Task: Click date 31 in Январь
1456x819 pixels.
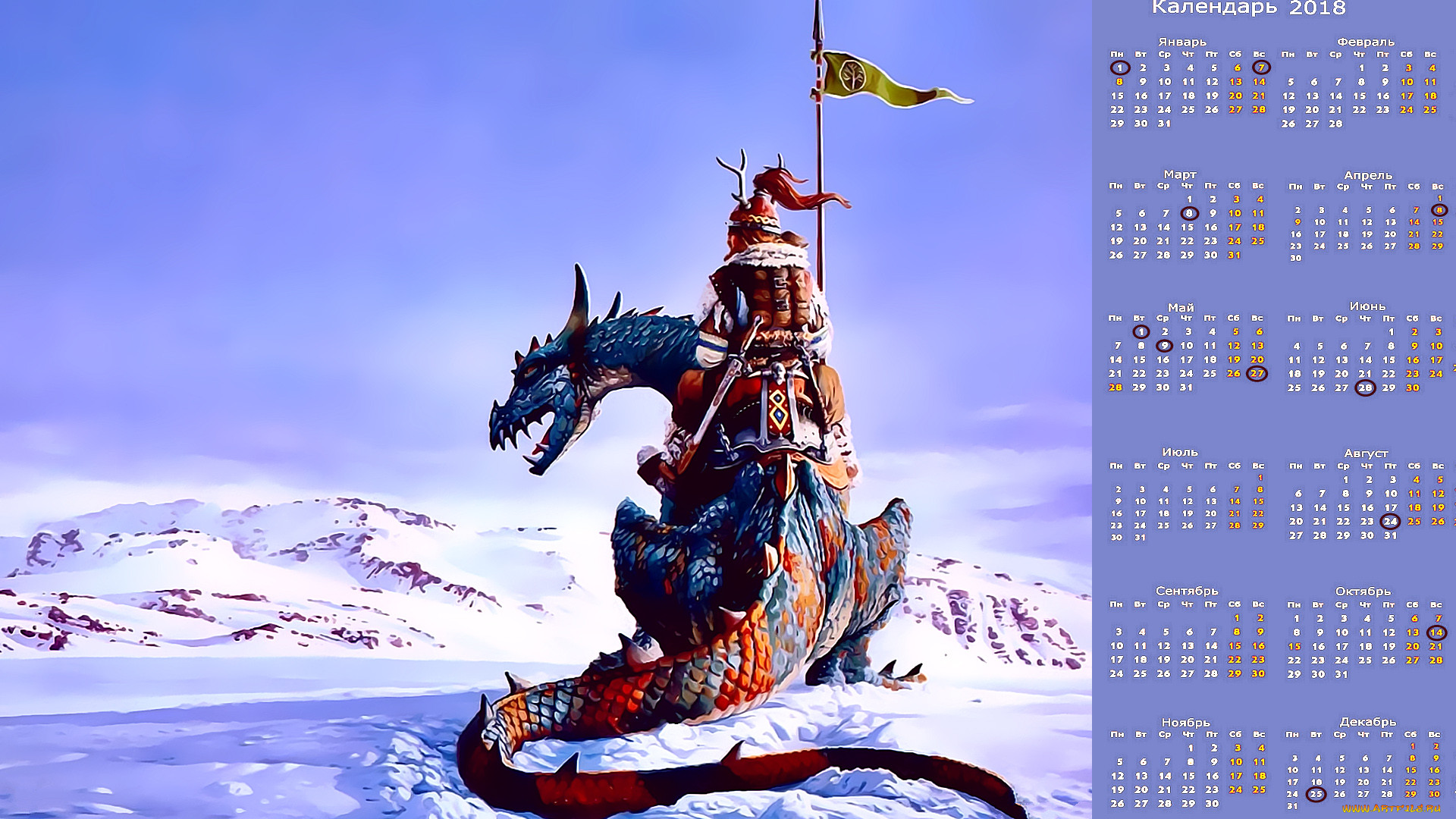Action: click(1164, 124)
